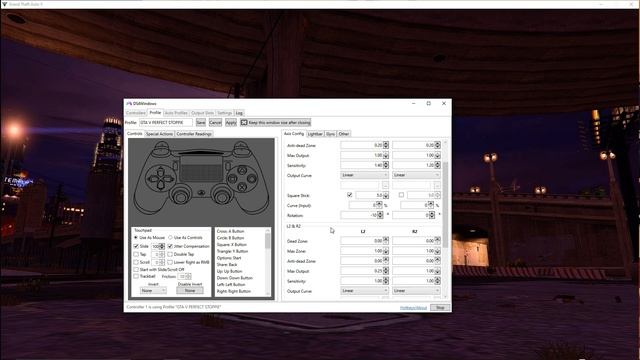Uncheck left stick Square Stick checkbox
The width and height of the screenshot is (640, 360).
(x=350, y=195)
